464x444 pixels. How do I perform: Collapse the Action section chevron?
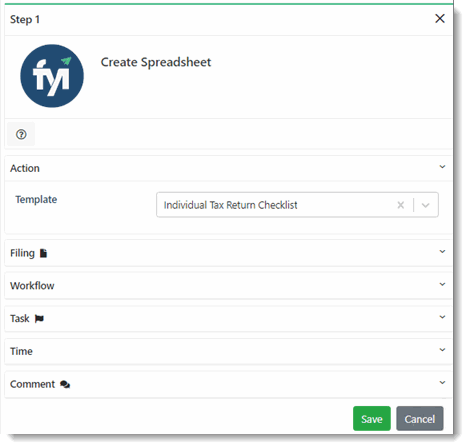point(442,167)
